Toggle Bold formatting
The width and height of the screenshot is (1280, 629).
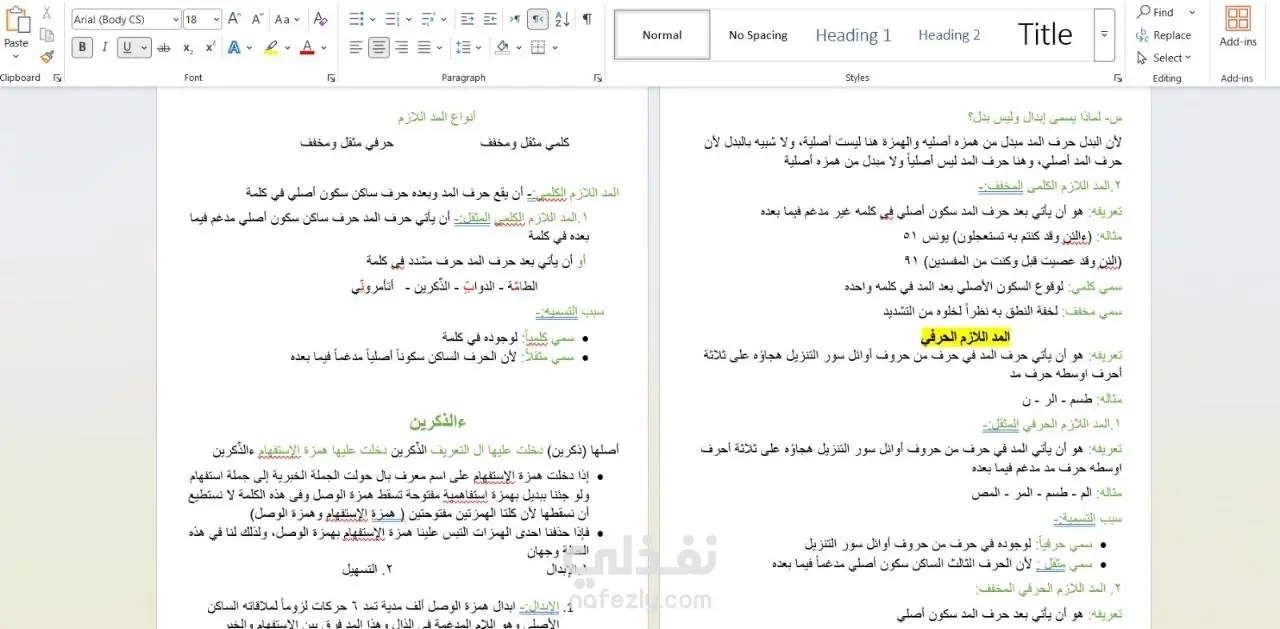coord(82,47)
